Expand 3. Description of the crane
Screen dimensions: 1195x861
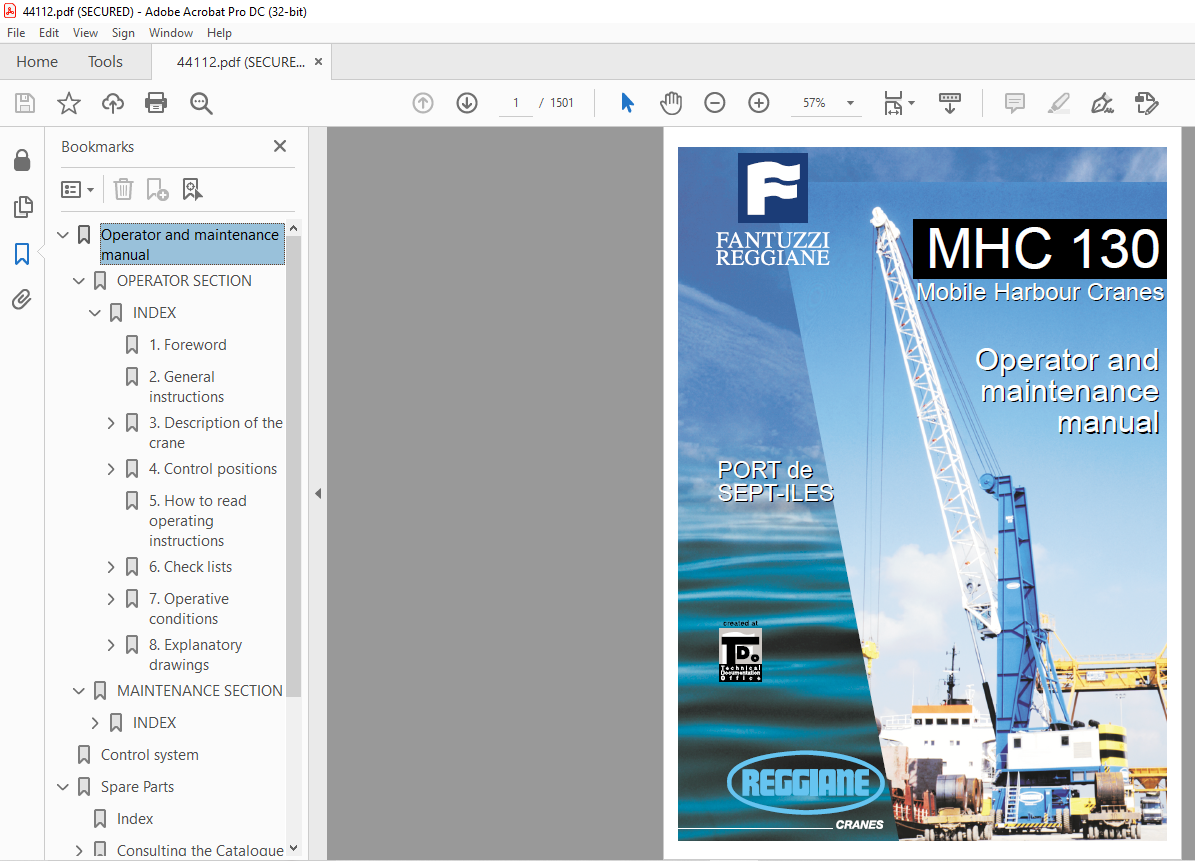point(111,423)
